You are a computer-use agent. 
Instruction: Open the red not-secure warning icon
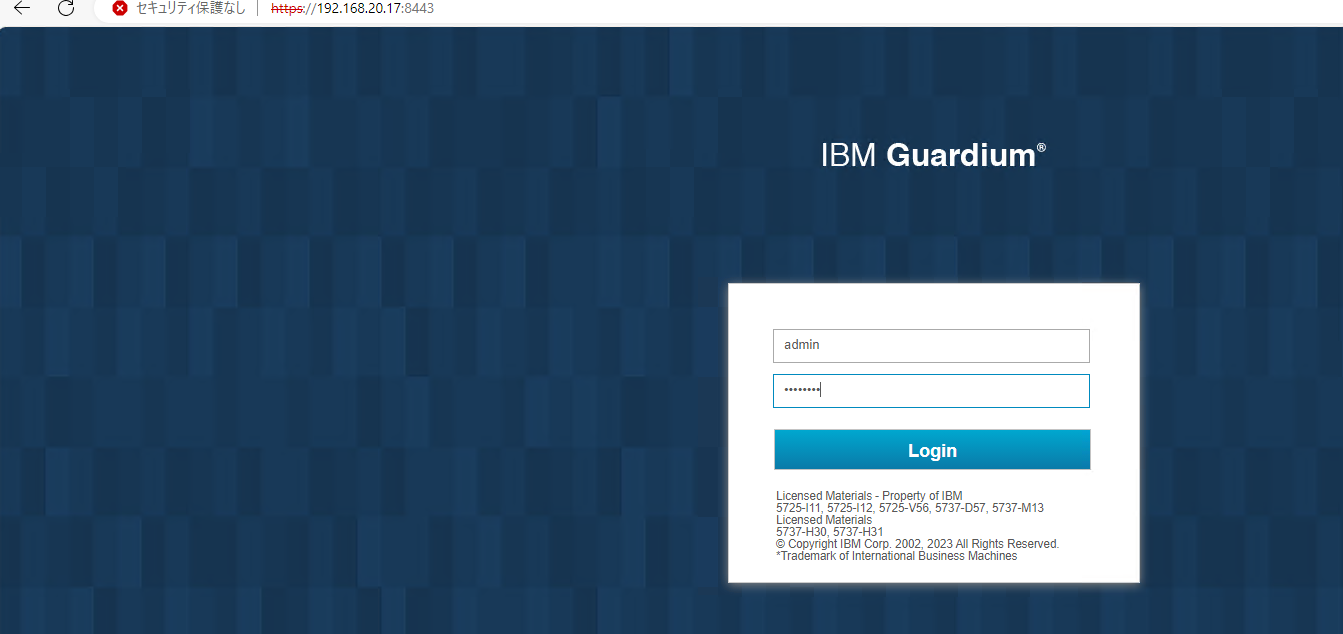pyautogui.click(x=120, y=8)
